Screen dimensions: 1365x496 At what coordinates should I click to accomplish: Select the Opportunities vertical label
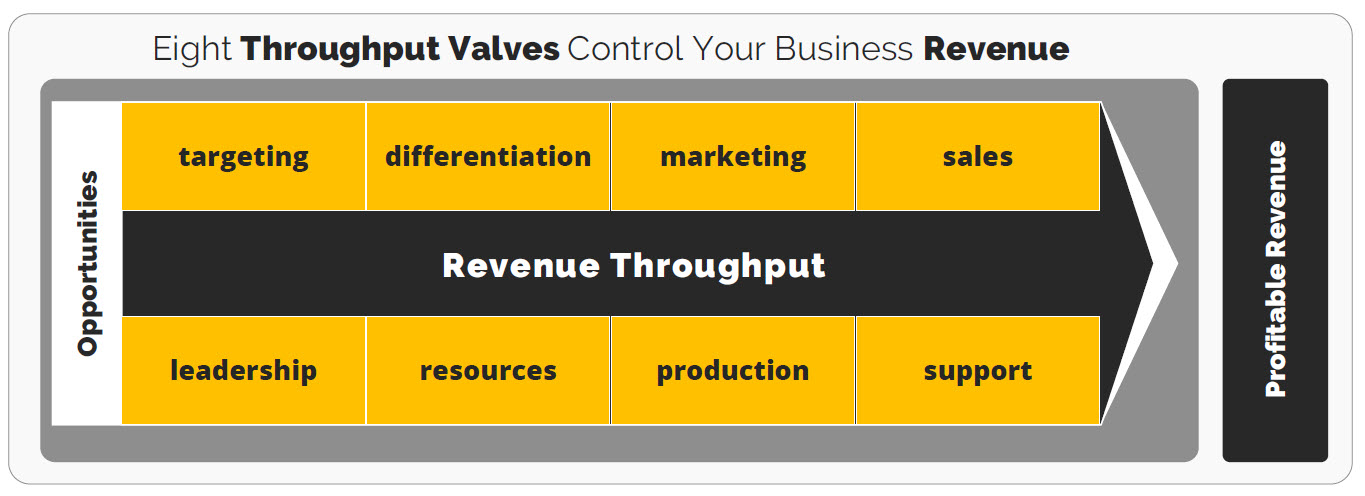(x=88, y=264)
